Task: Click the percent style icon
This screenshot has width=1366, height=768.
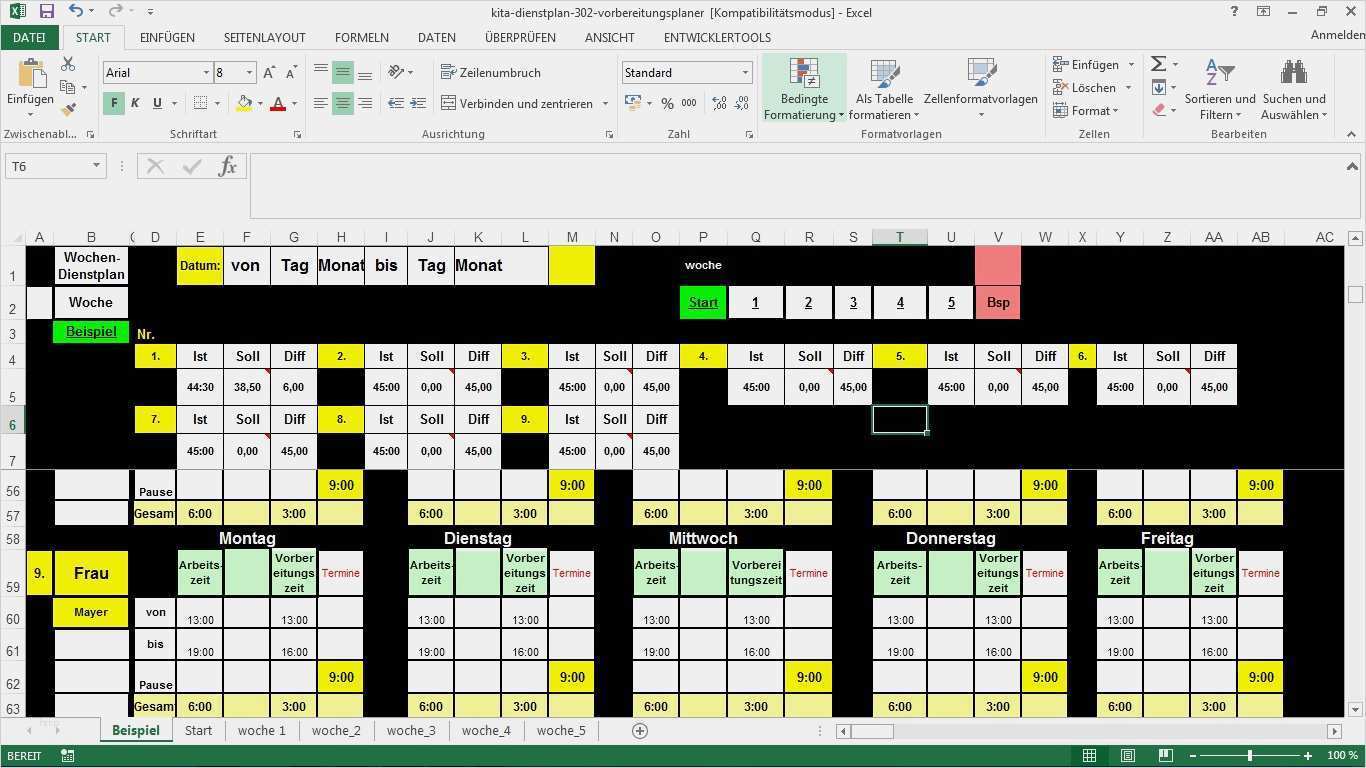Action: tap(667, 103)
